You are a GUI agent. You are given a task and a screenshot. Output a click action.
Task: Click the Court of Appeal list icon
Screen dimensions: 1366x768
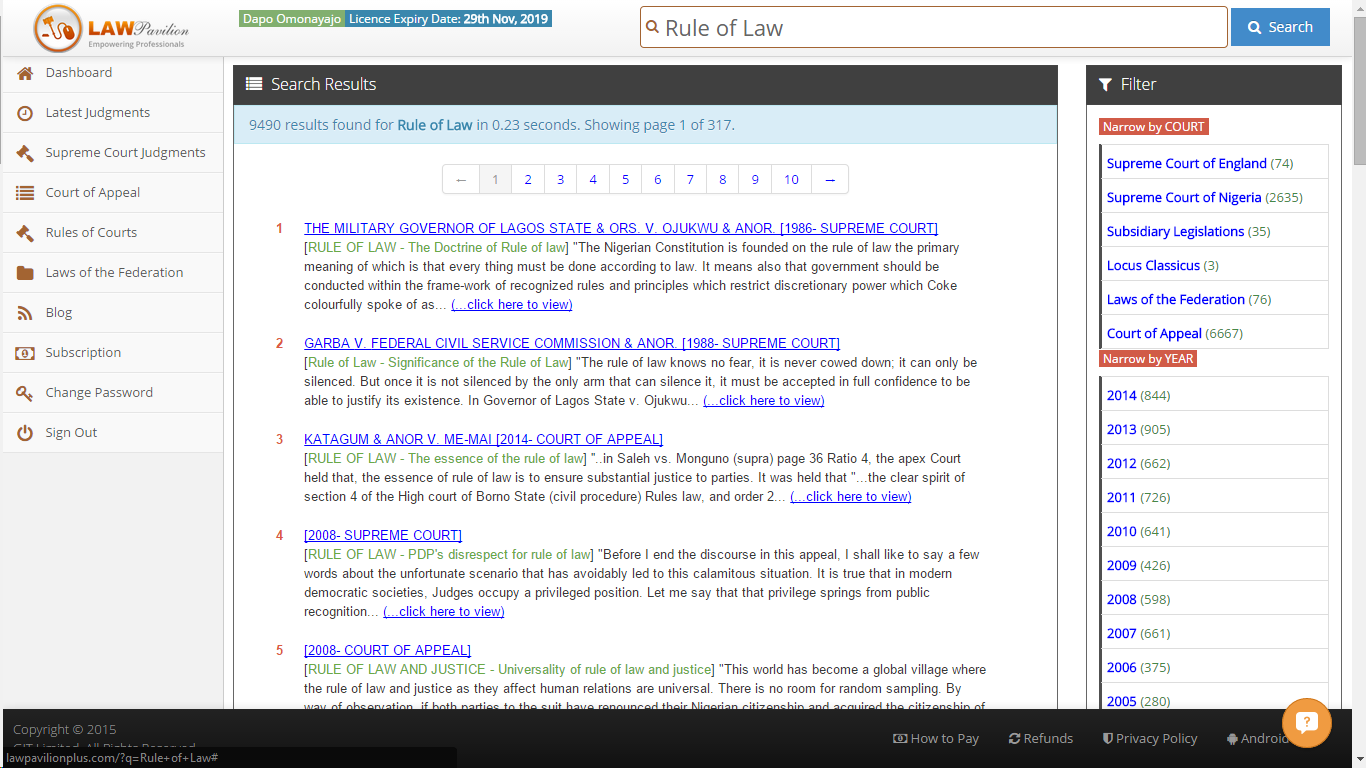[25, 193]
